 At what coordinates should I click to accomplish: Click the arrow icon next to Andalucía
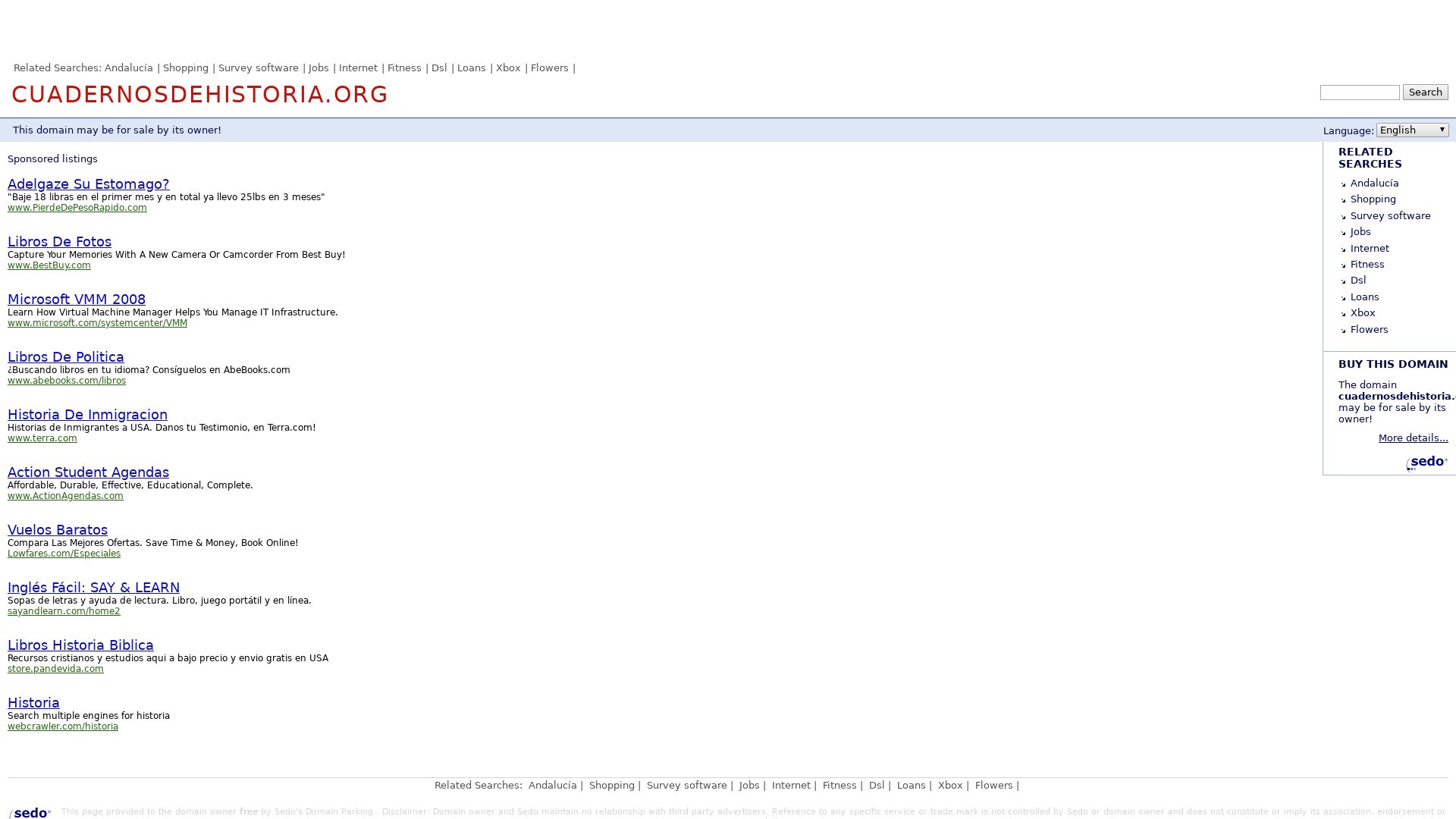[x=1343, y=184]
